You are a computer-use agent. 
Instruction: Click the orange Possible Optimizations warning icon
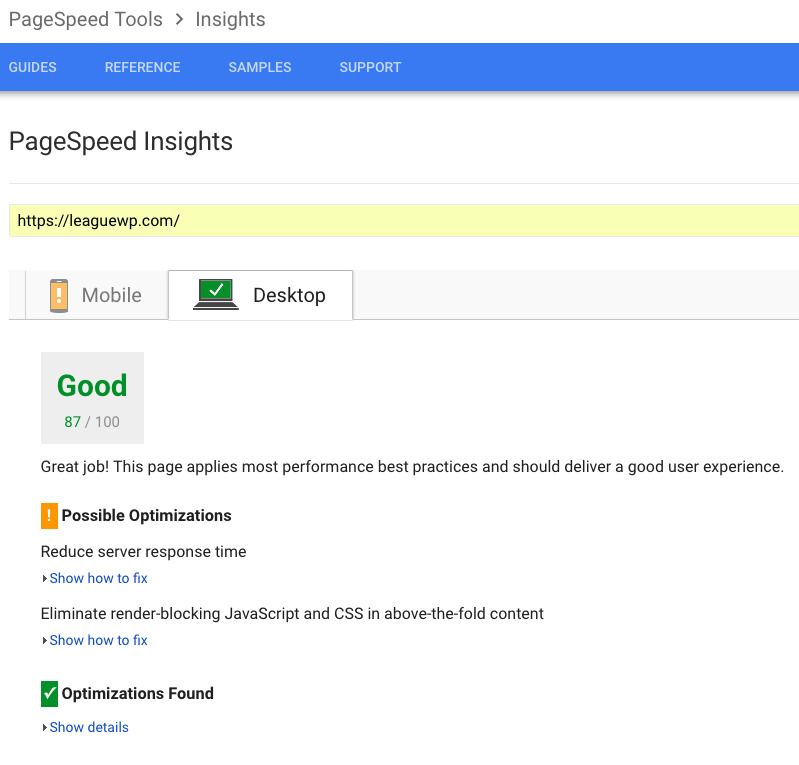click(49, 516)
